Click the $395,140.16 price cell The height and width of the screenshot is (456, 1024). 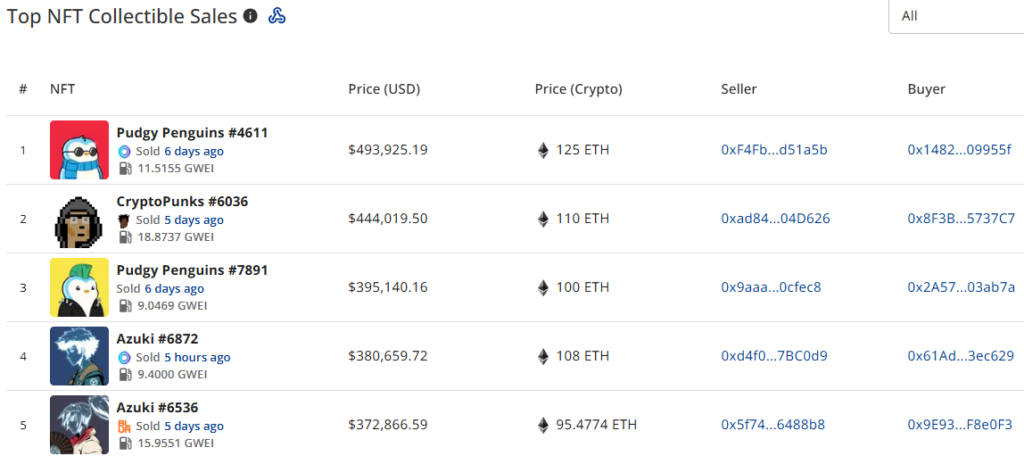tap(388, 287)
